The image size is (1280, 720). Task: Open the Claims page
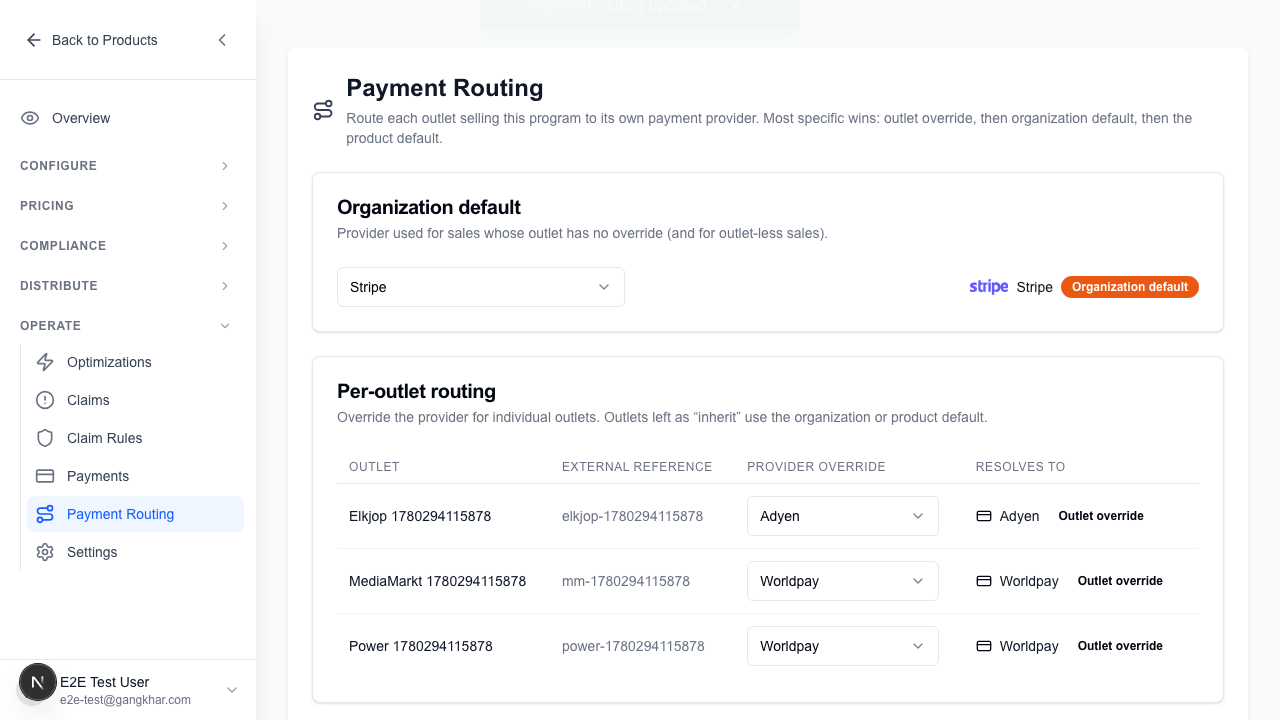pyautogui.click(x=136, y=400)
